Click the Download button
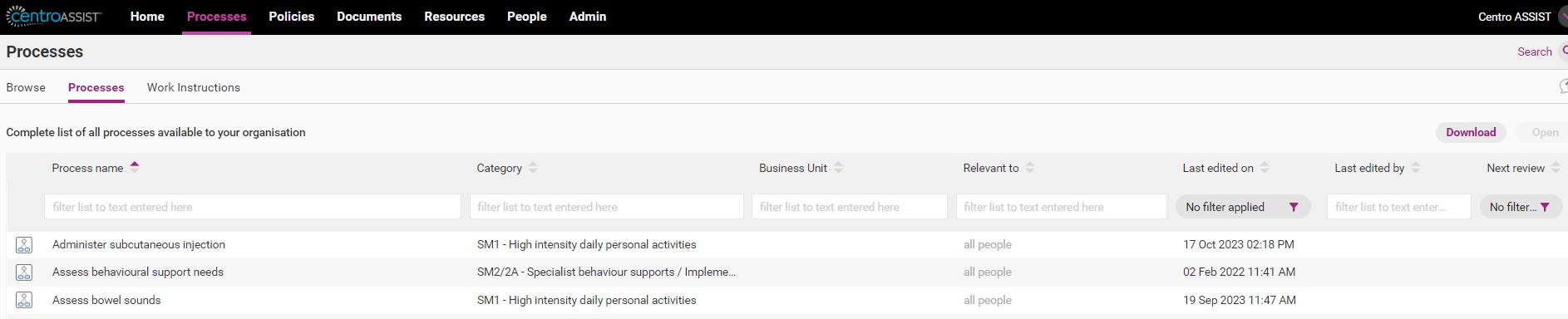 pos(1471,132)
